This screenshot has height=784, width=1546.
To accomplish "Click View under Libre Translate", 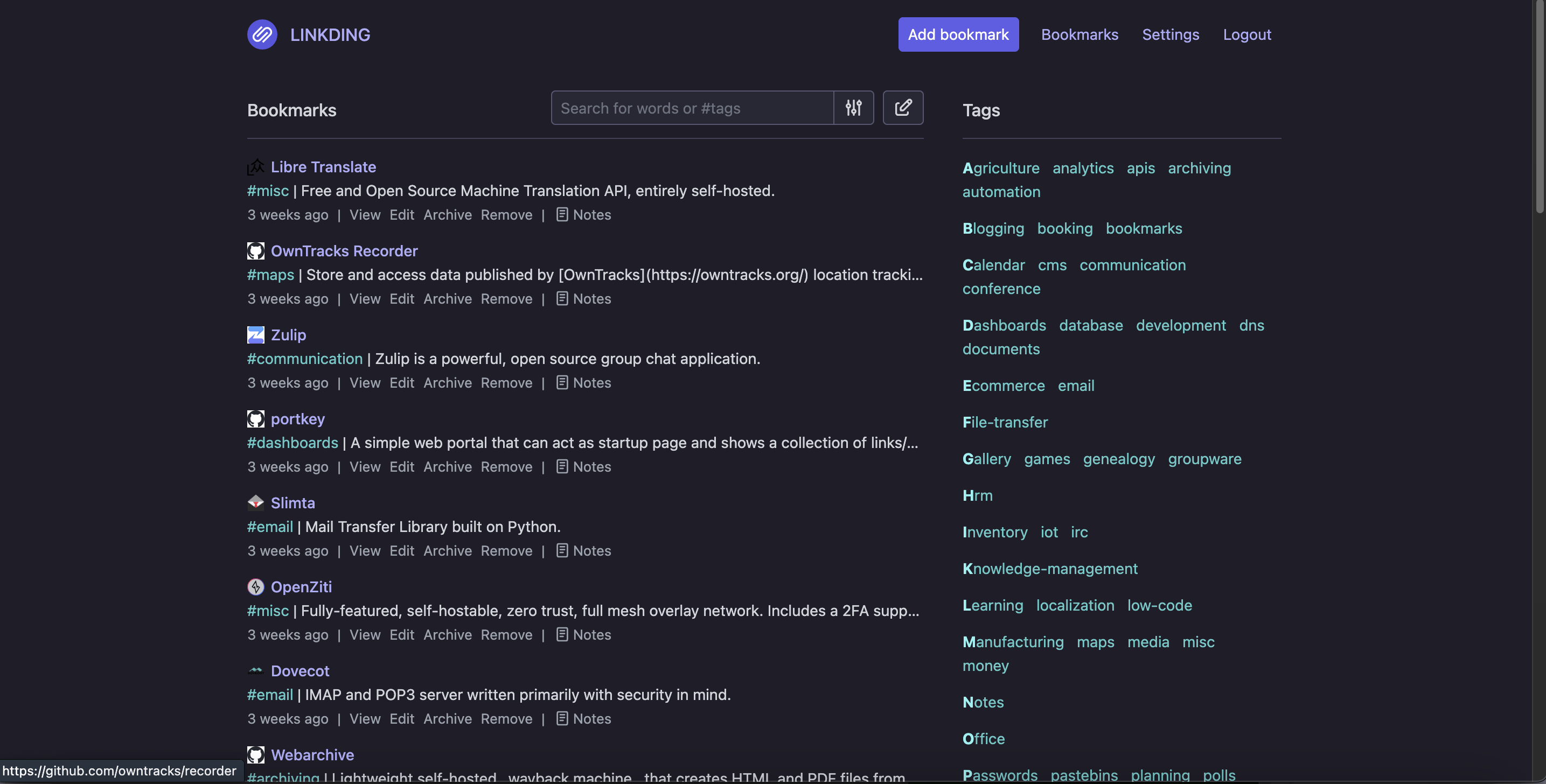I will pos(365,215).
